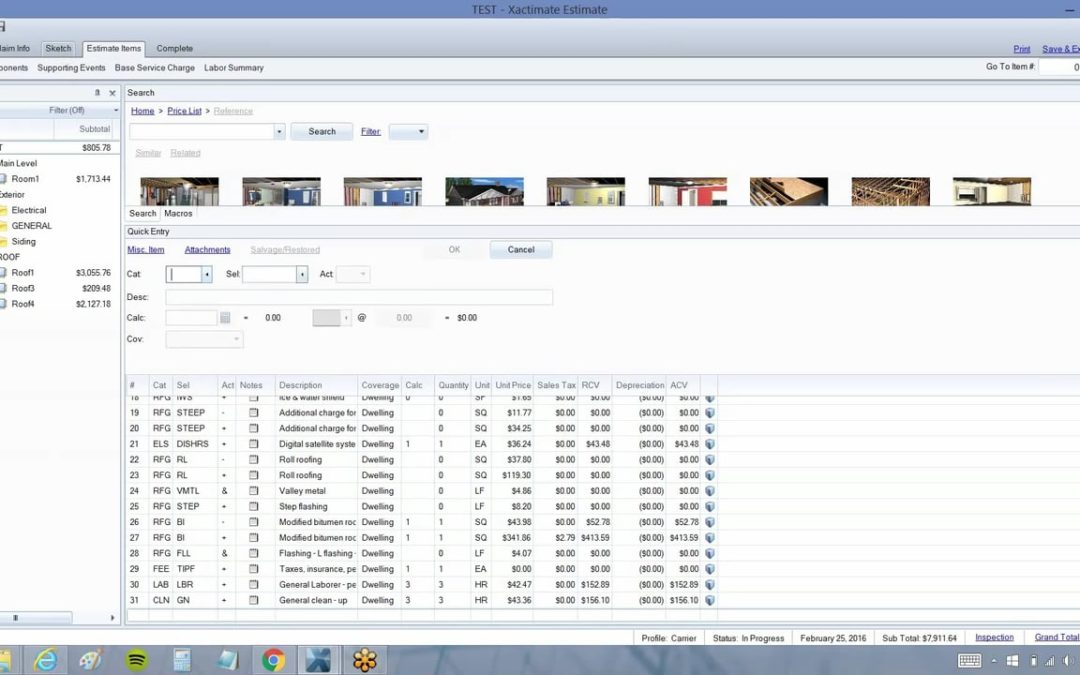The height and width of the screenshot is (675, 1080).
Task: Open Internet Explorer from the taskbar
Action: [45, 661]
